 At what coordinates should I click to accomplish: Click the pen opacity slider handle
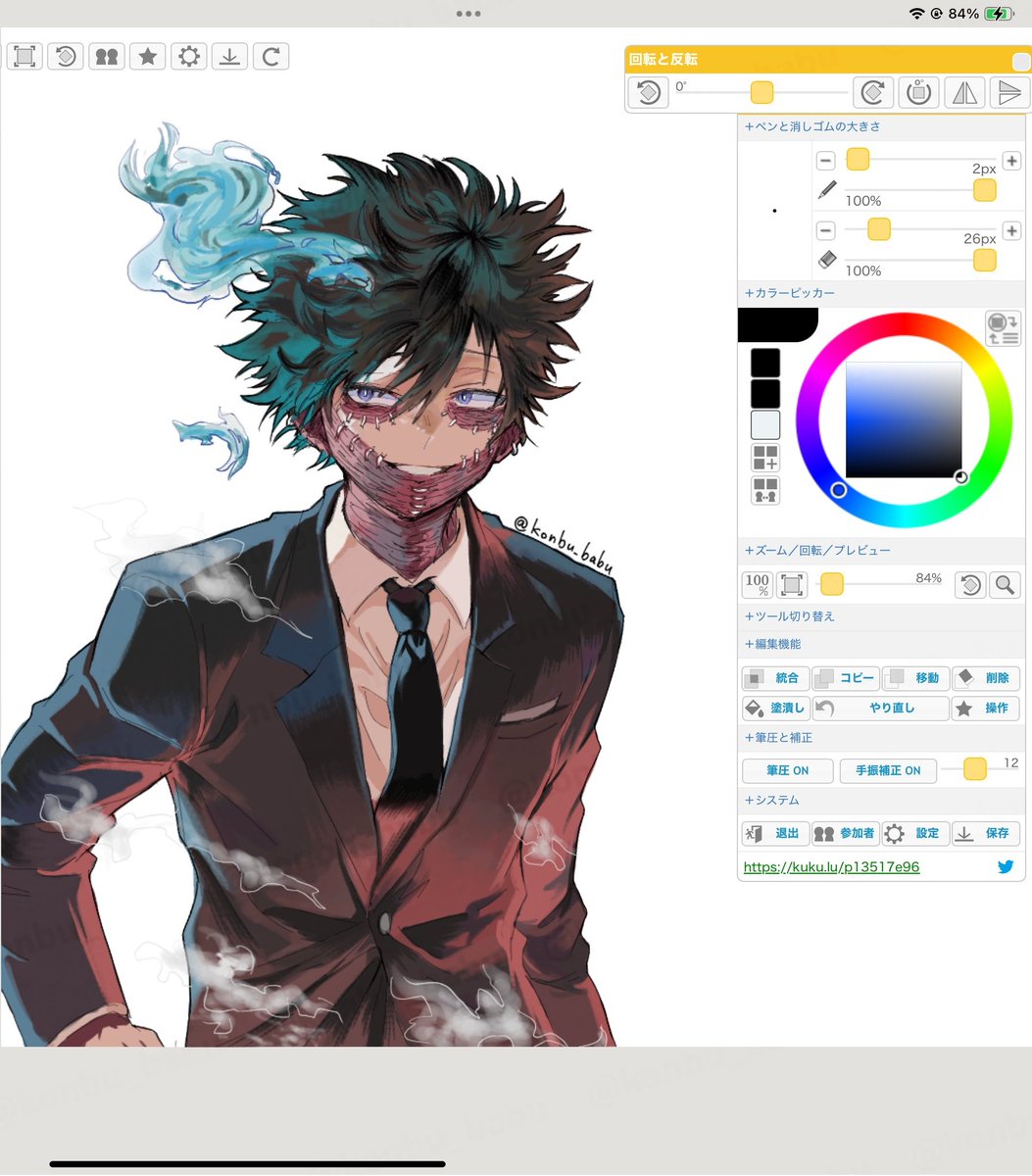coord(985,190)
